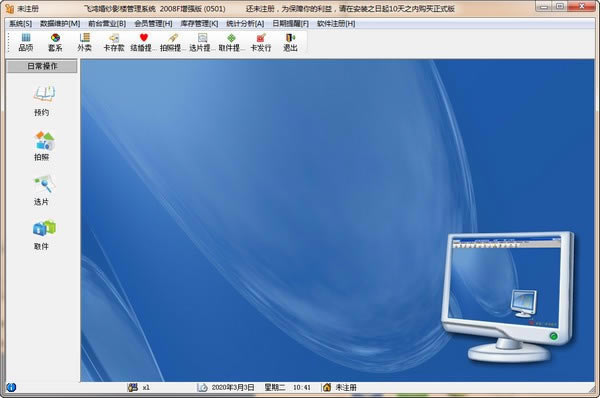This screenshot has width=600, height=398.
Task: Open the 系统[S] menu
Action: pyautogui.click(x=20, y=24)
